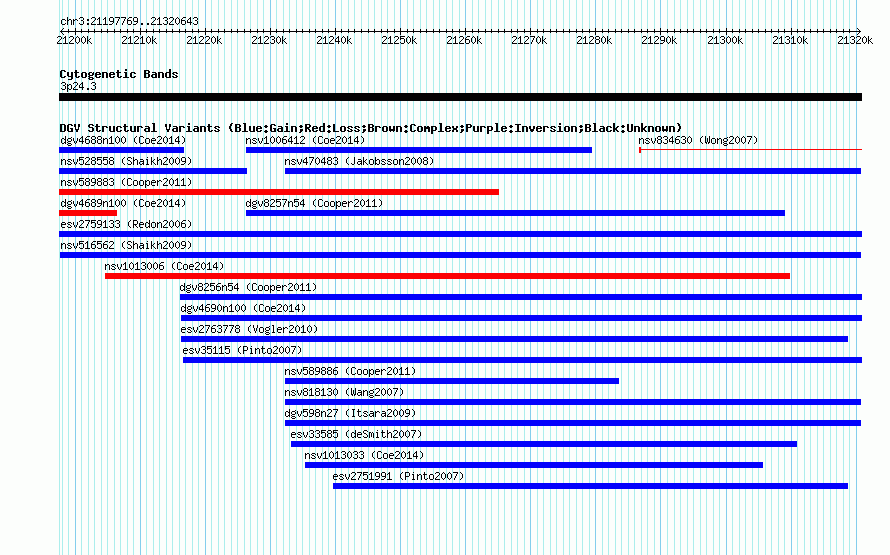Open nsv834630 (Wong2007) variant label
This screenshot has height=555, width=890.
[698, 140]
